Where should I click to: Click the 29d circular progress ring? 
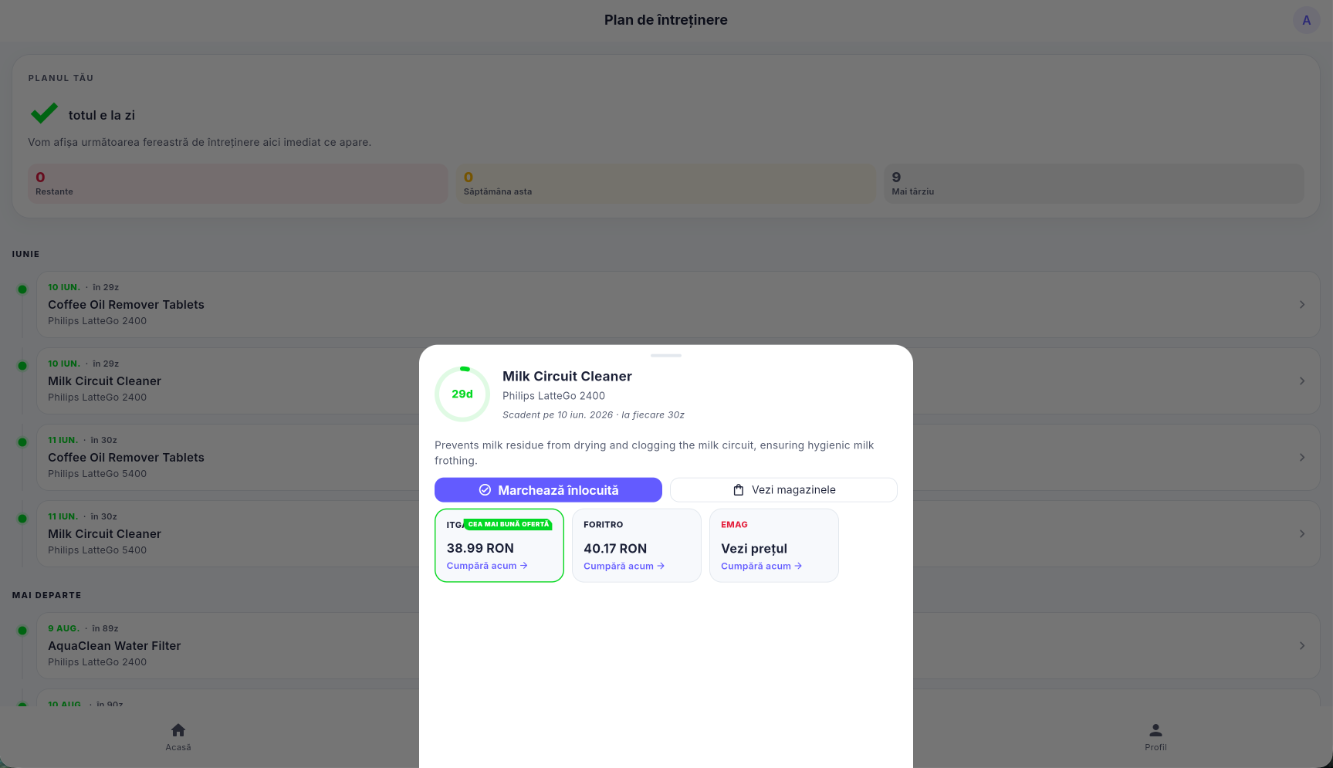tap(462, 394)
